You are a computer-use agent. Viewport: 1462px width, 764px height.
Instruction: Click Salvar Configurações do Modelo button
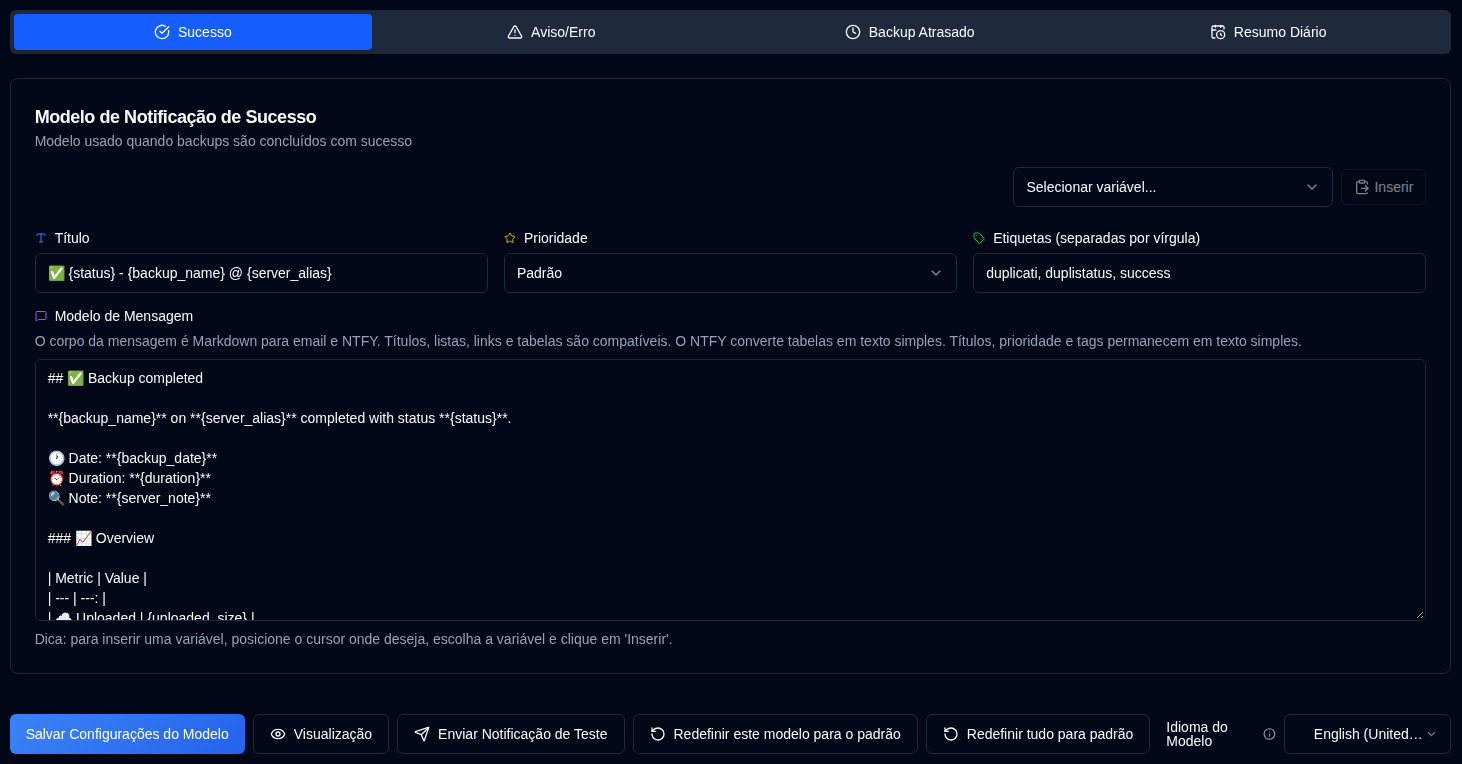pyautogui.click(x=127, y=734)
